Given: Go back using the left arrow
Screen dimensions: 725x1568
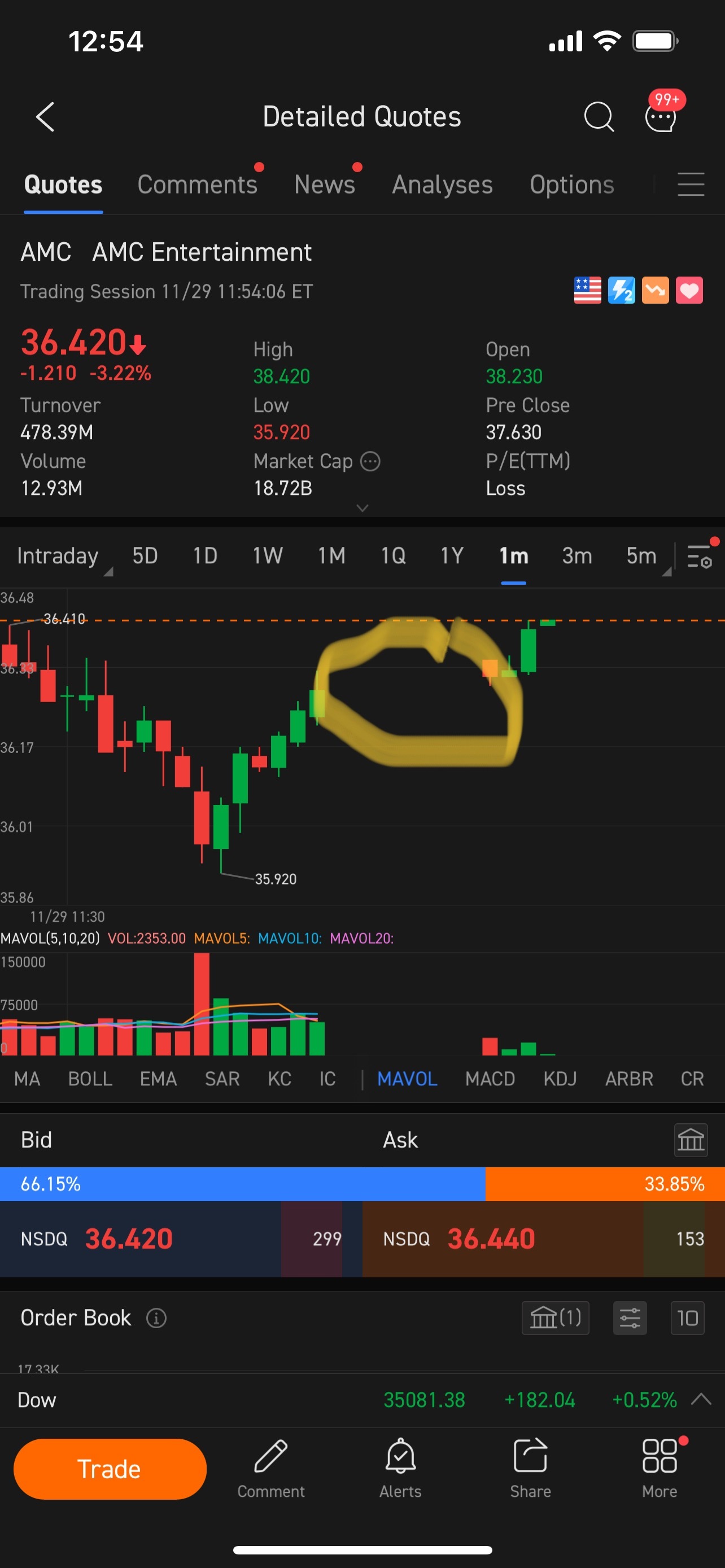Looking at the screenshot, I should click(x=45, y=116).
